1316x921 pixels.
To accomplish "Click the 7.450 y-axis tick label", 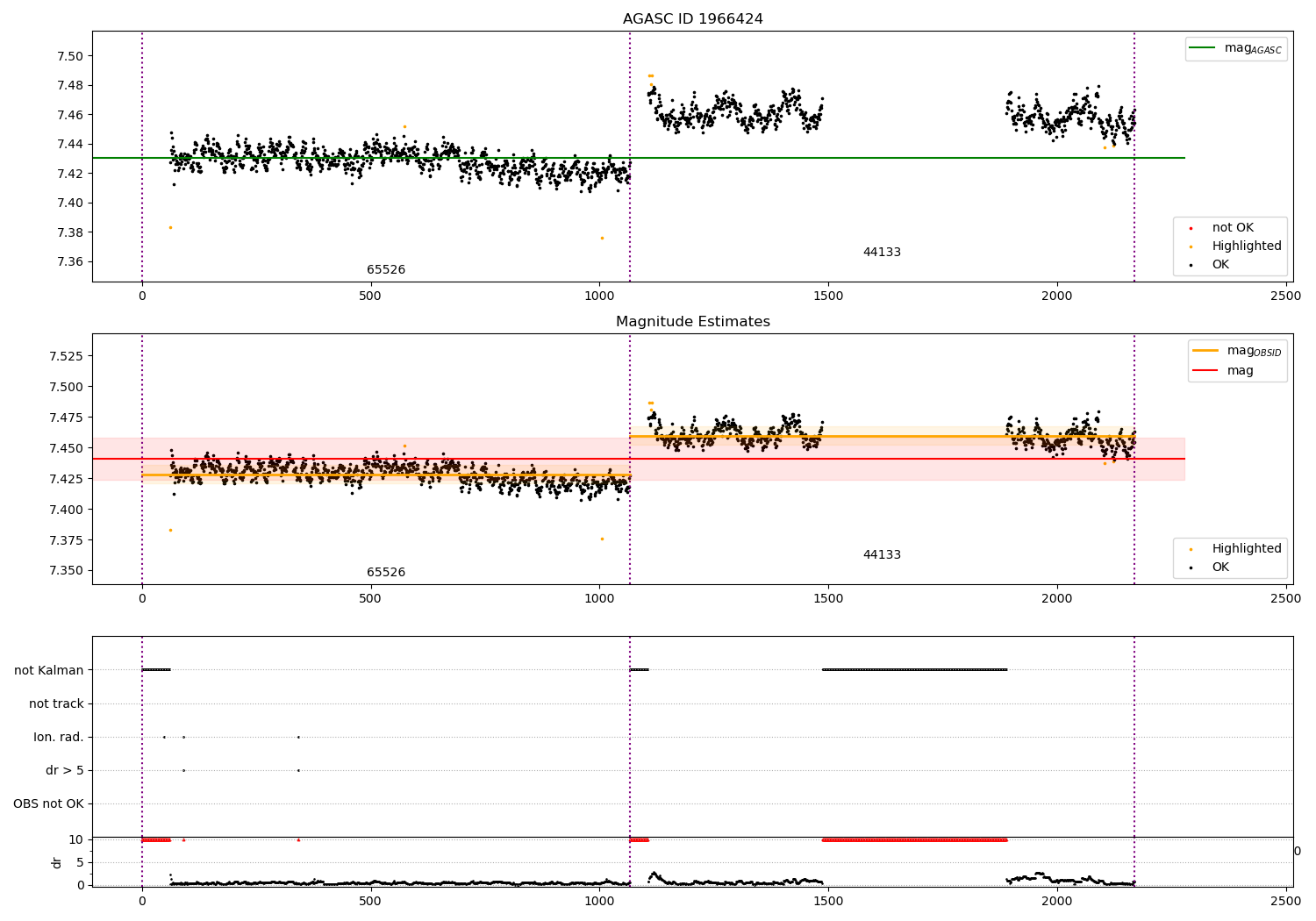I will pos(66,448).
